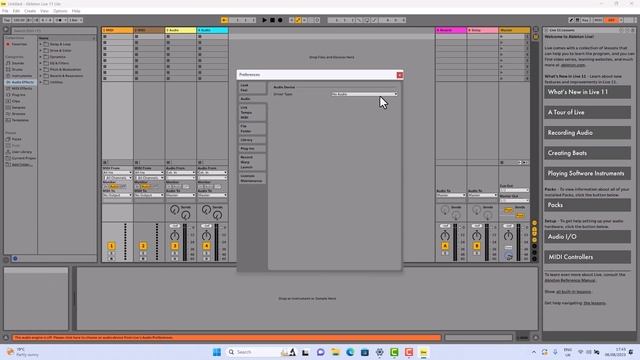Click the orange audio engine off status message
The height and width of the screenshot is (360, 640).
pos(227,338)
